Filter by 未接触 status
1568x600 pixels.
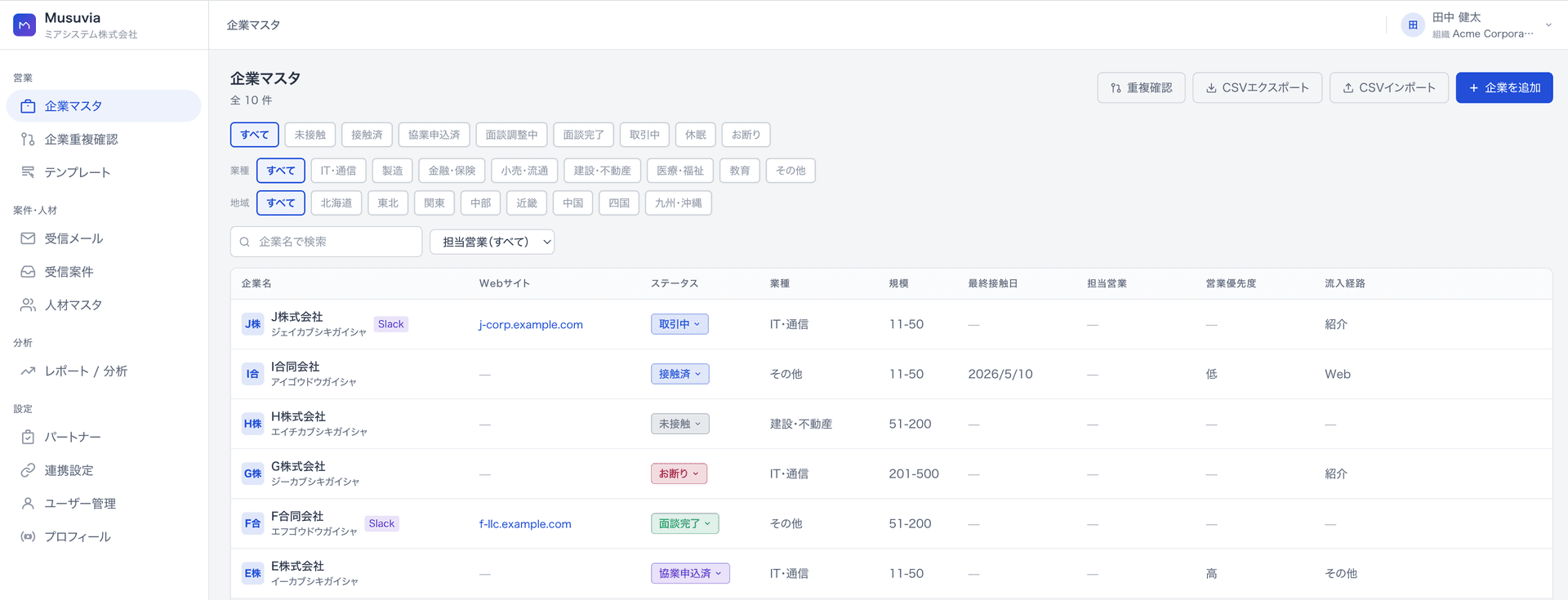(x=310, y=135)
